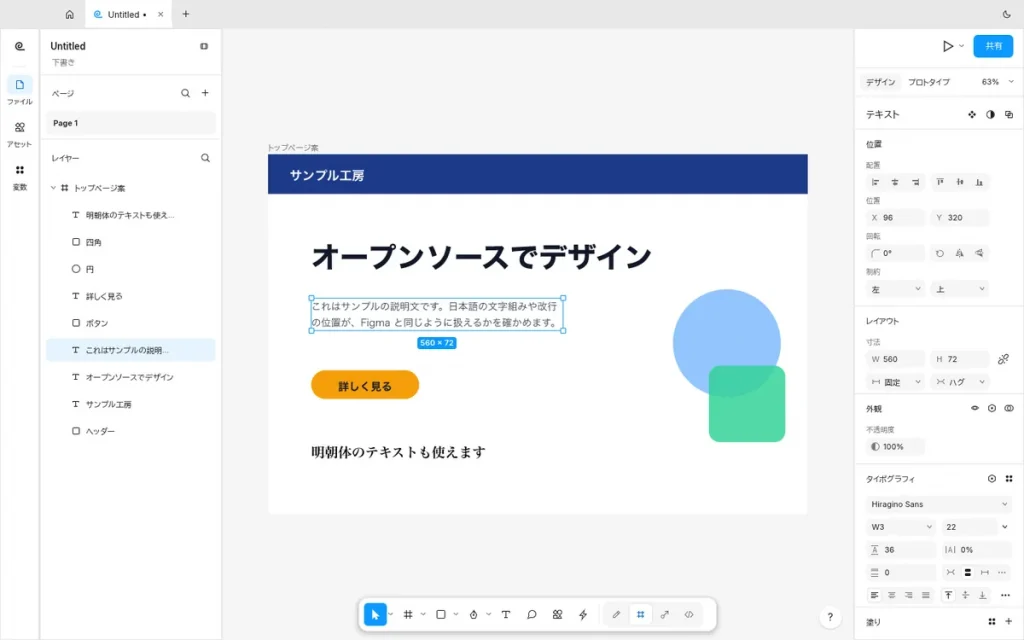Image resolution: width=1024 pixels, height=640 pixels.
Task: Open font size 22 dropdown arrow
Action: tap(1004, 527)
